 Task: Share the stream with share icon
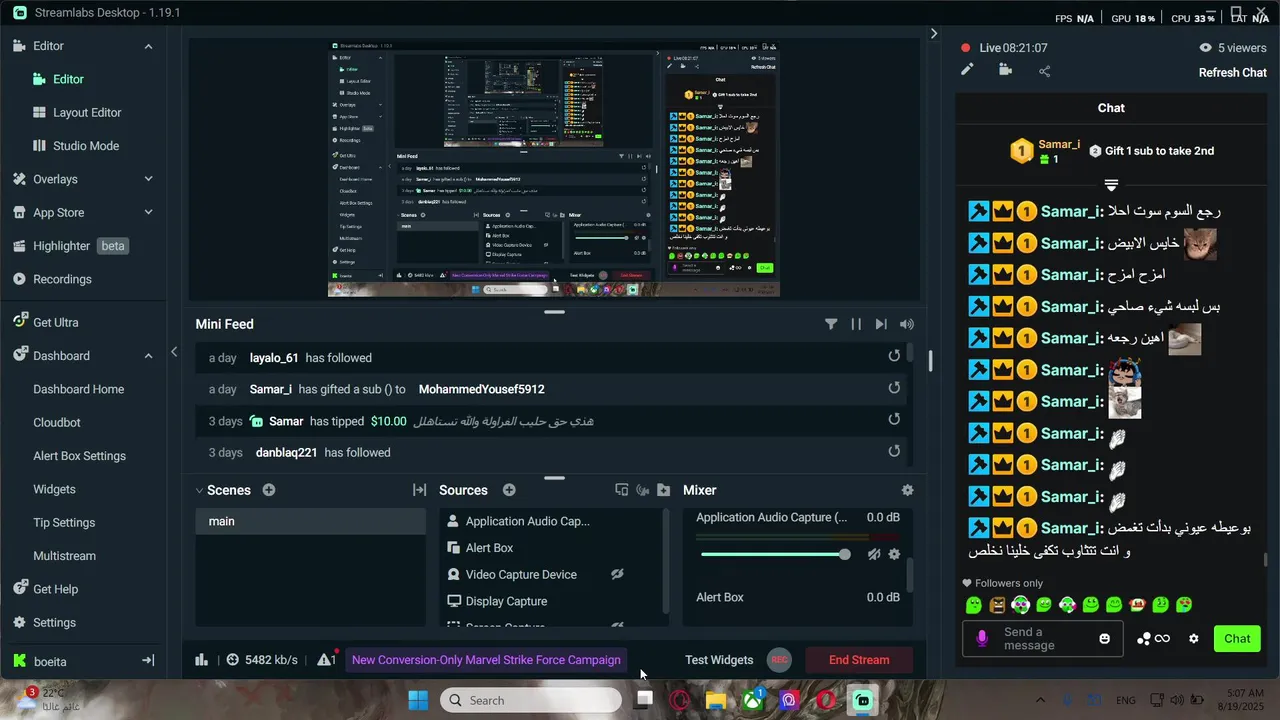[1044, 71]
